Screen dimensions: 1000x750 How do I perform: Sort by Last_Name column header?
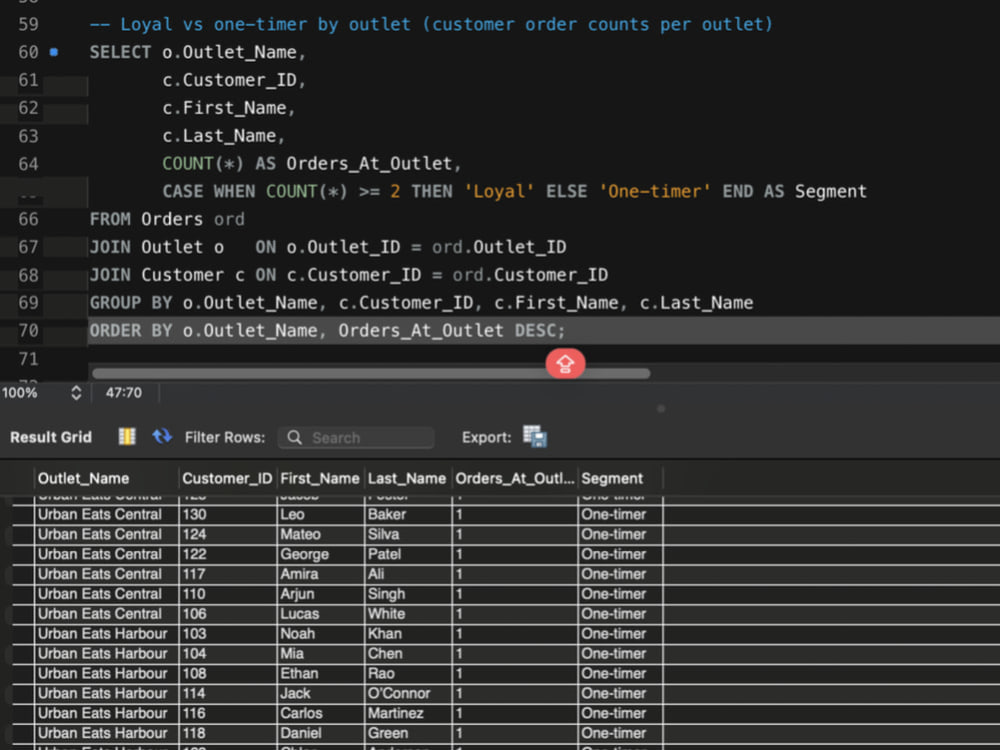point(407,478)
